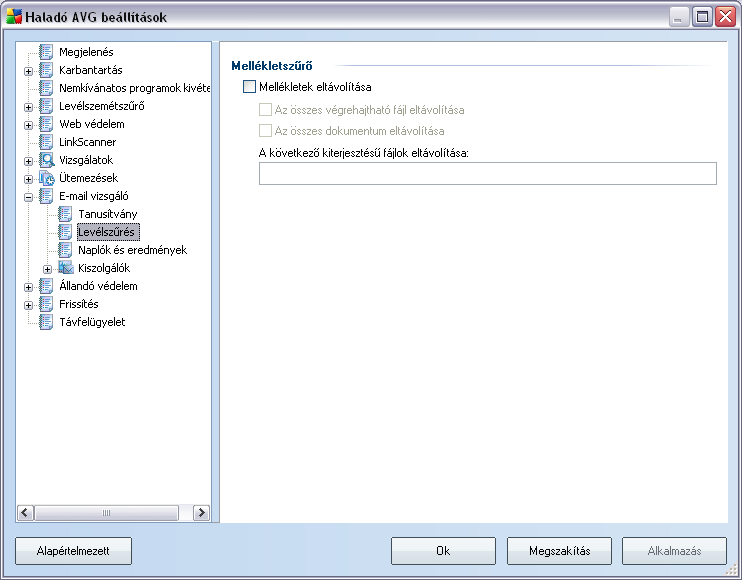Click the Levélszűrés notebook icon
Image resolution: width=742 pixels, height=580 pixels.
(65, 232)
